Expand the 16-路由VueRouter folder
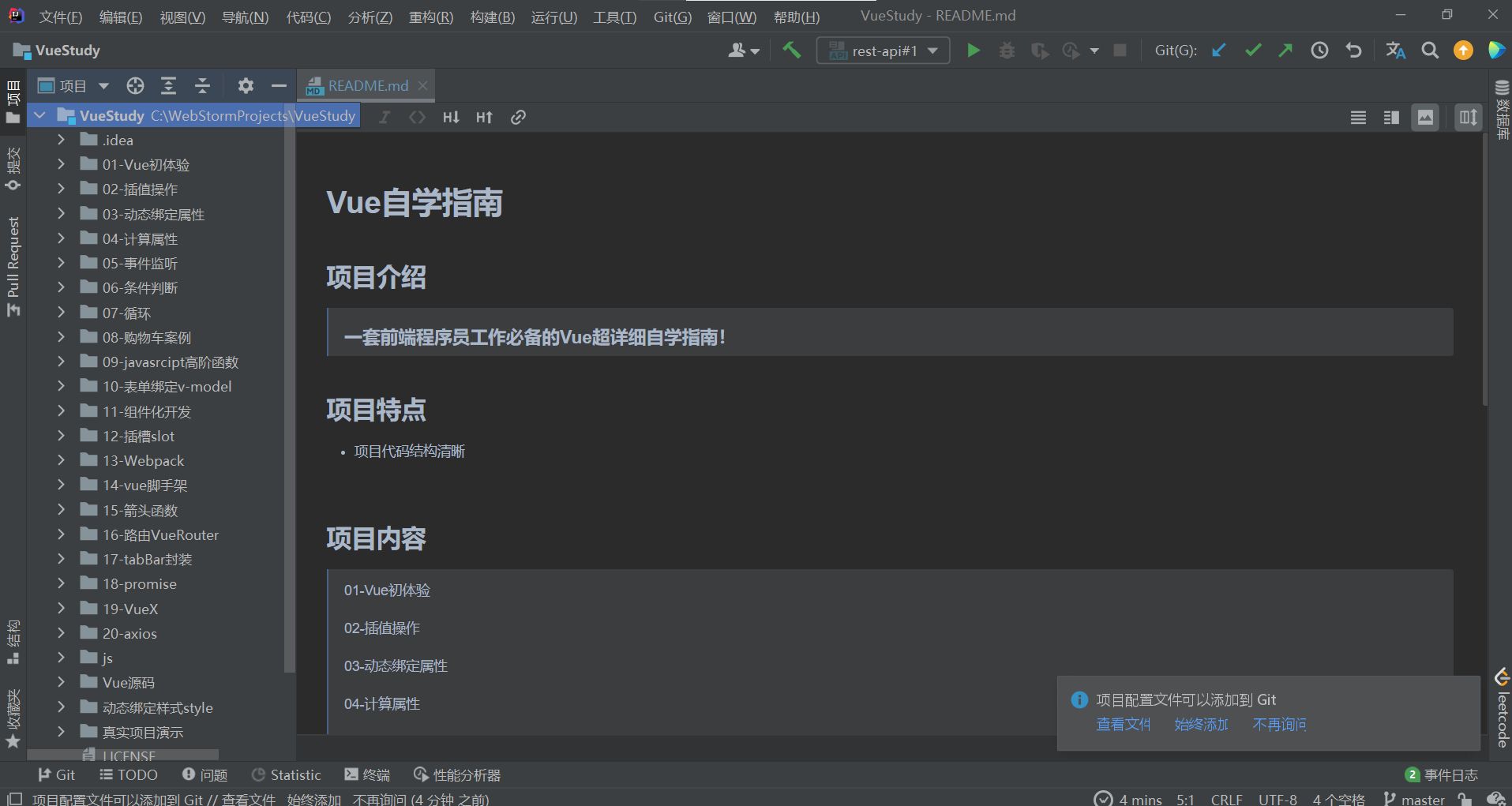This screenshot has width=1512, height=806. [x=61, y=534]
